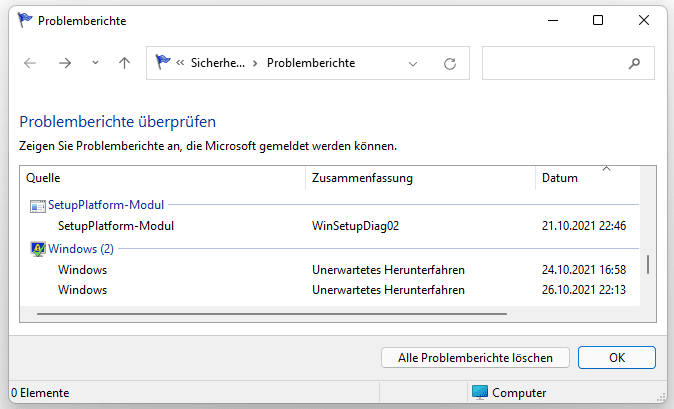The height and width of the screenshot is (409, 674).
Task: Confirm with the OK button
Action: [616, 357]
